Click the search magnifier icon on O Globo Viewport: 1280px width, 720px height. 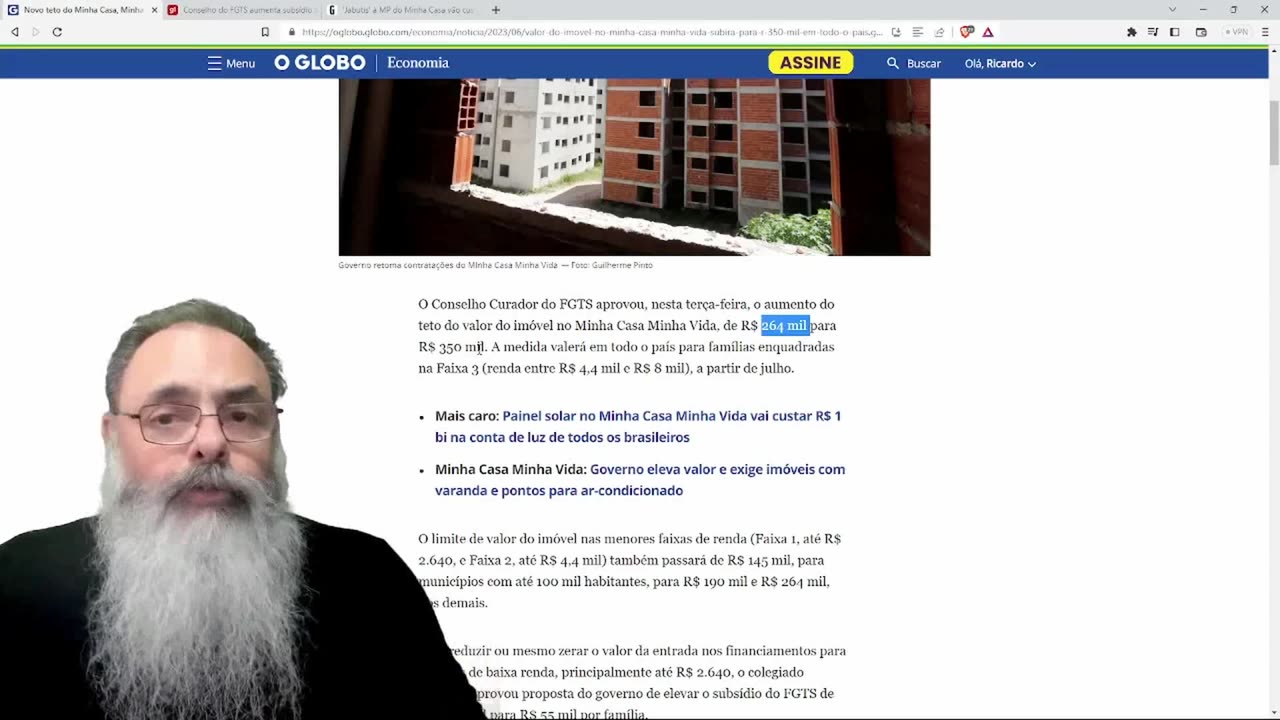point(893,63)
